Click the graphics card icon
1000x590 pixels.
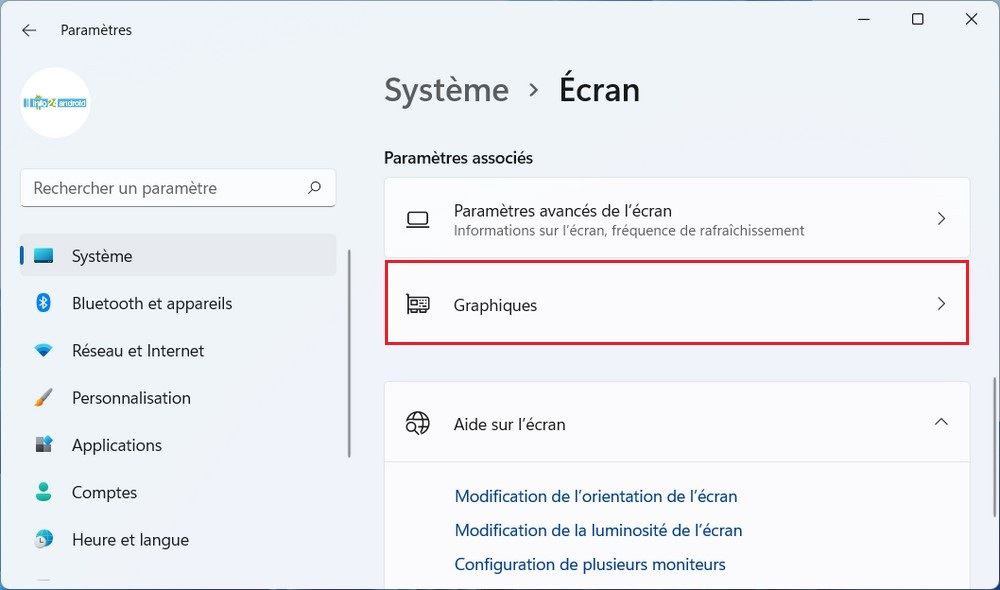(418, 305)
